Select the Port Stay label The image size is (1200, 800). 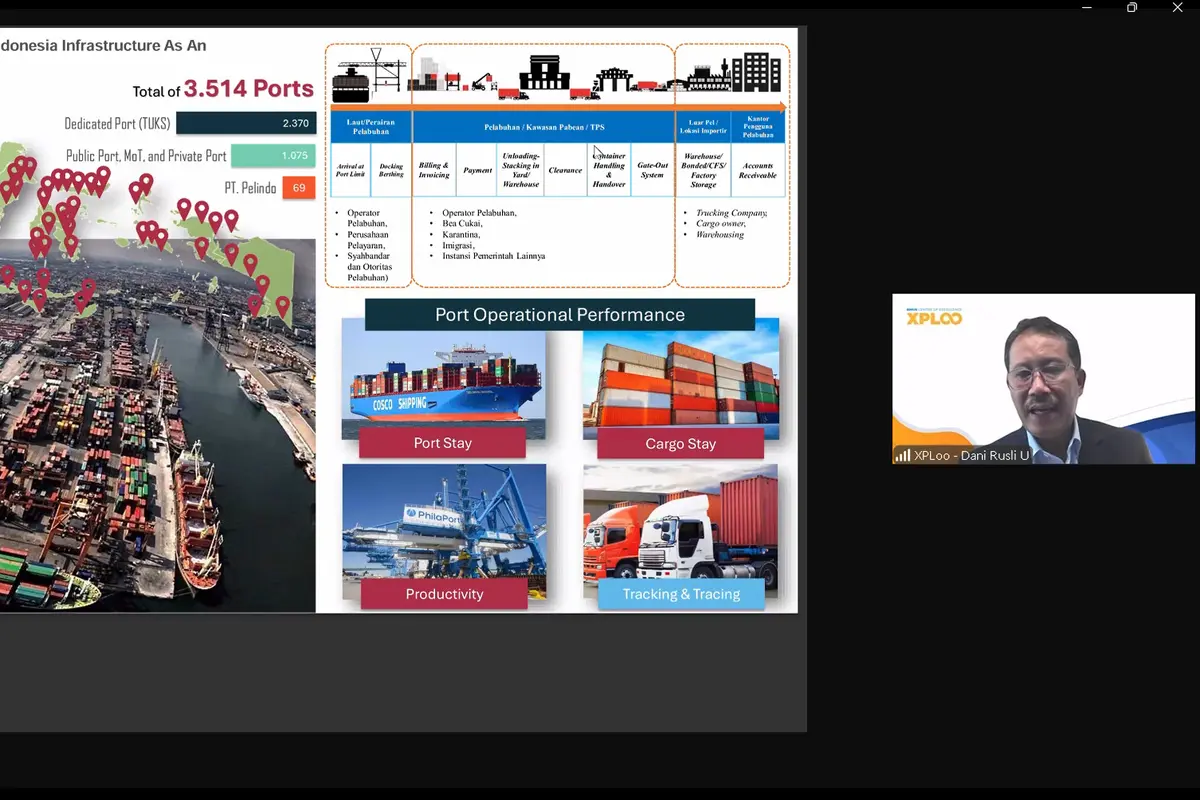(442, 443)
